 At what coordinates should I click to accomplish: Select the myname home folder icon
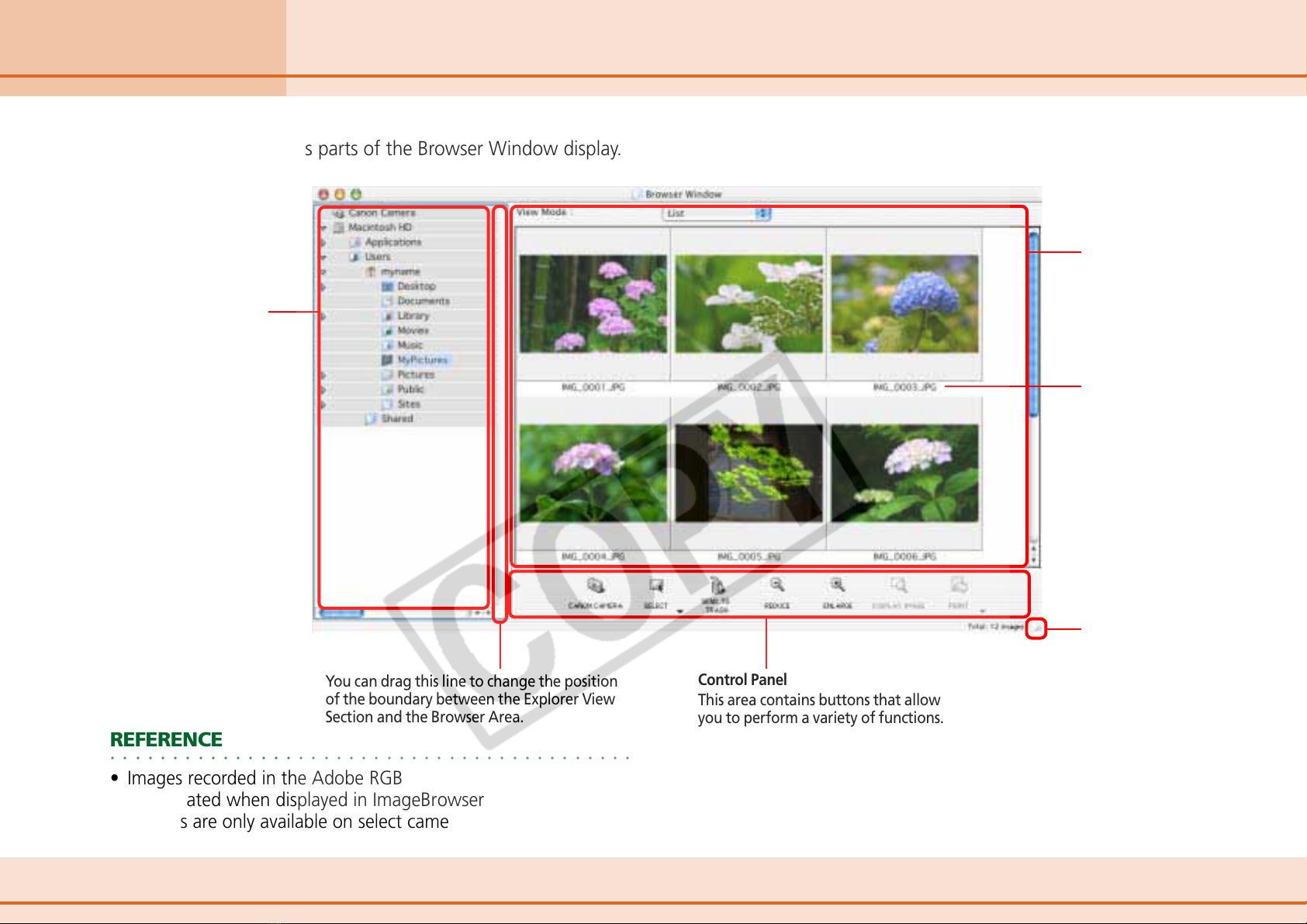pos(372,272)
